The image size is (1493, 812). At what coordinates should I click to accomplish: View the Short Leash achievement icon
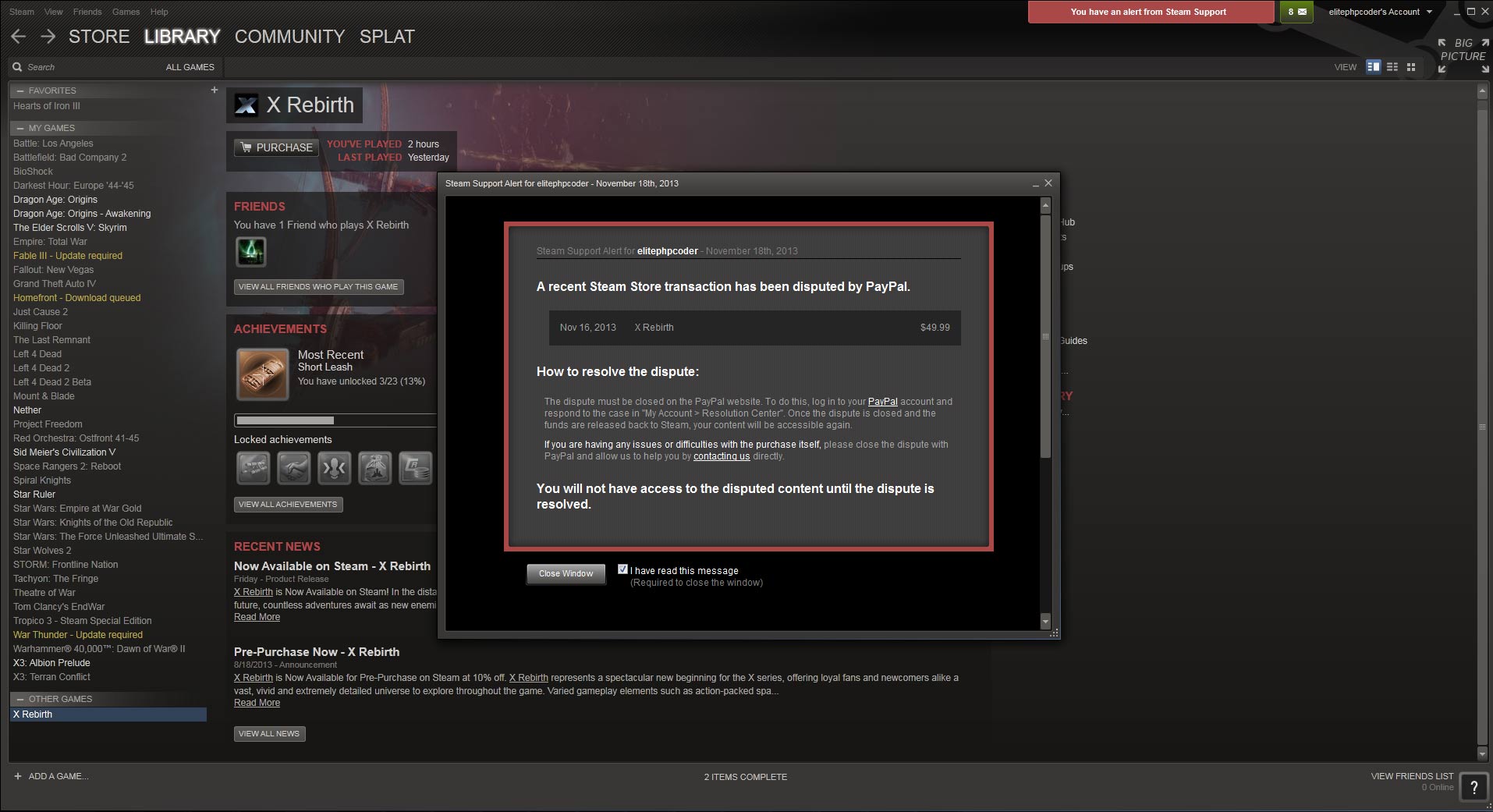[263, 374]
